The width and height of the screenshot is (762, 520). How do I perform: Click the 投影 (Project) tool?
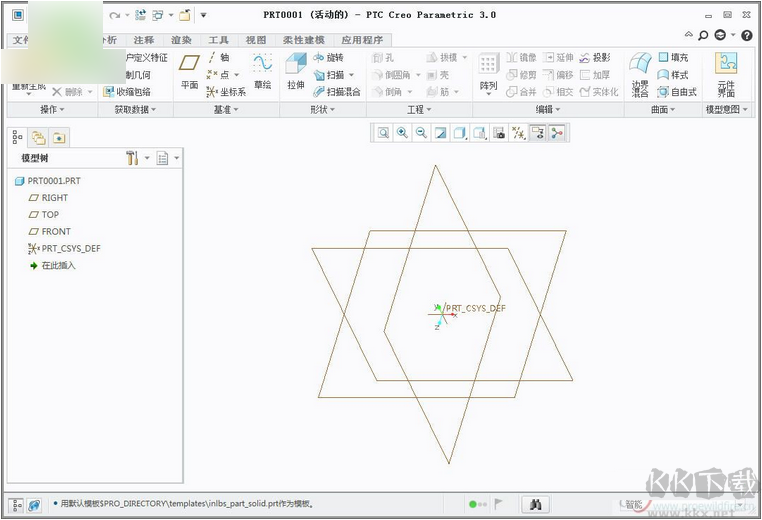tap(595, 57)
